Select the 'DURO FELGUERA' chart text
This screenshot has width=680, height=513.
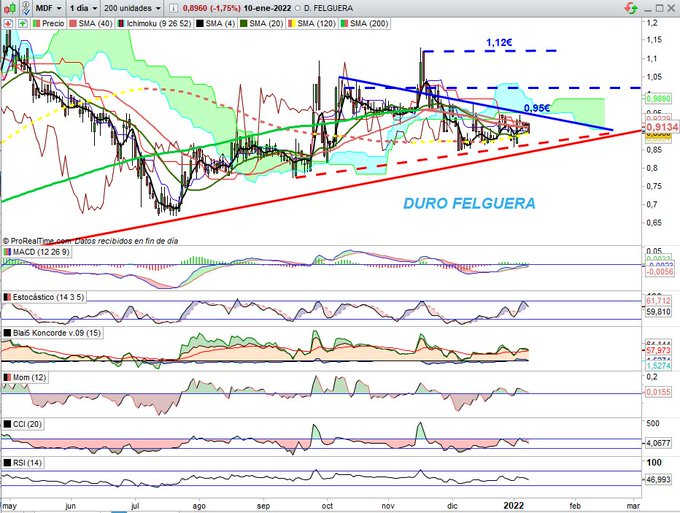pyautogui.click(x=469, y=203)
